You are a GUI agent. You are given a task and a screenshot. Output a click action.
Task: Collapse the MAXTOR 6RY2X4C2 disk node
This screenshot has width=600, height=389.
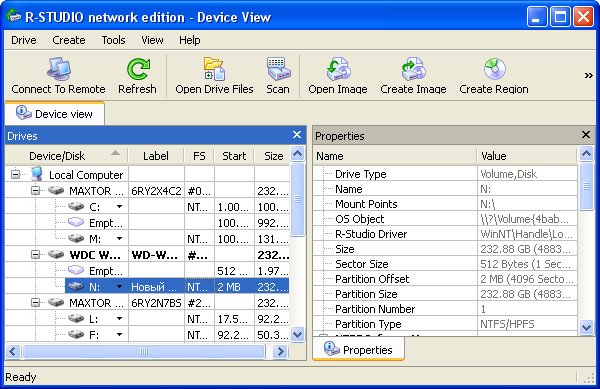coord(35,190)
